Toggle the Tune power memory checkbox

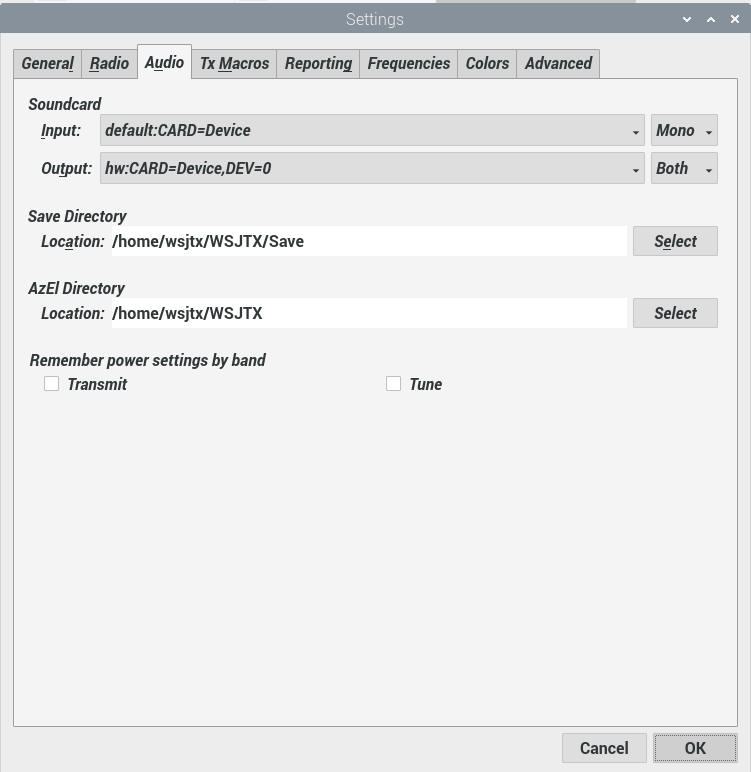coord(394,384)
